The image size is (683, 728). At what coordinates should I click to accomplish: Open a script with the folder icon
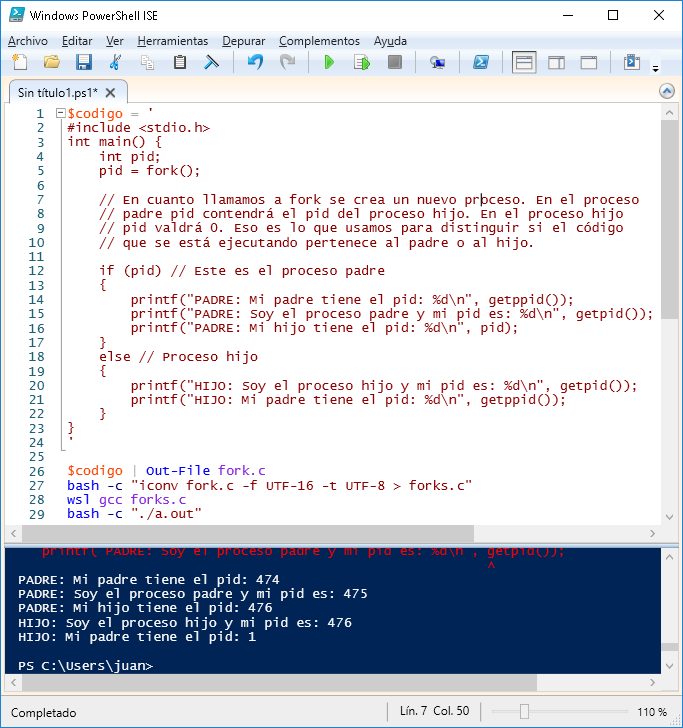(52, 62)
